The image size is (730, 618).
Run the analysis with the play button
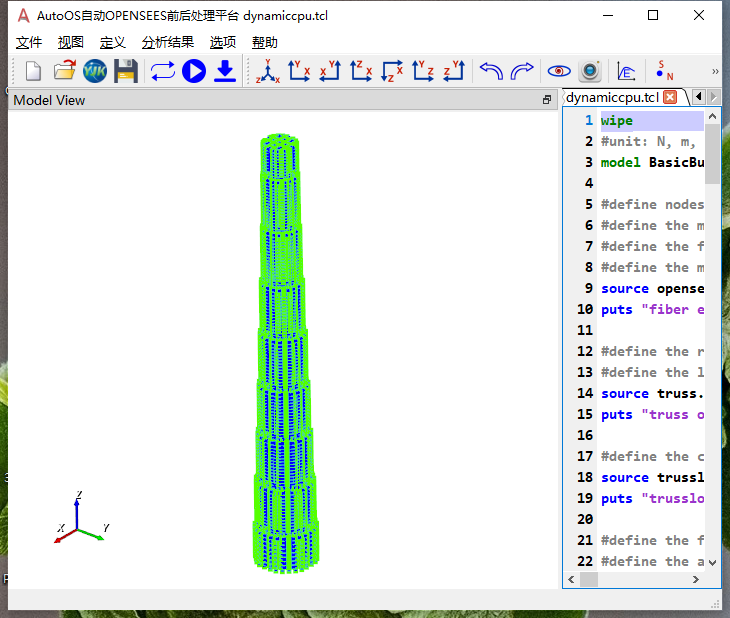(x=194, y=71)
